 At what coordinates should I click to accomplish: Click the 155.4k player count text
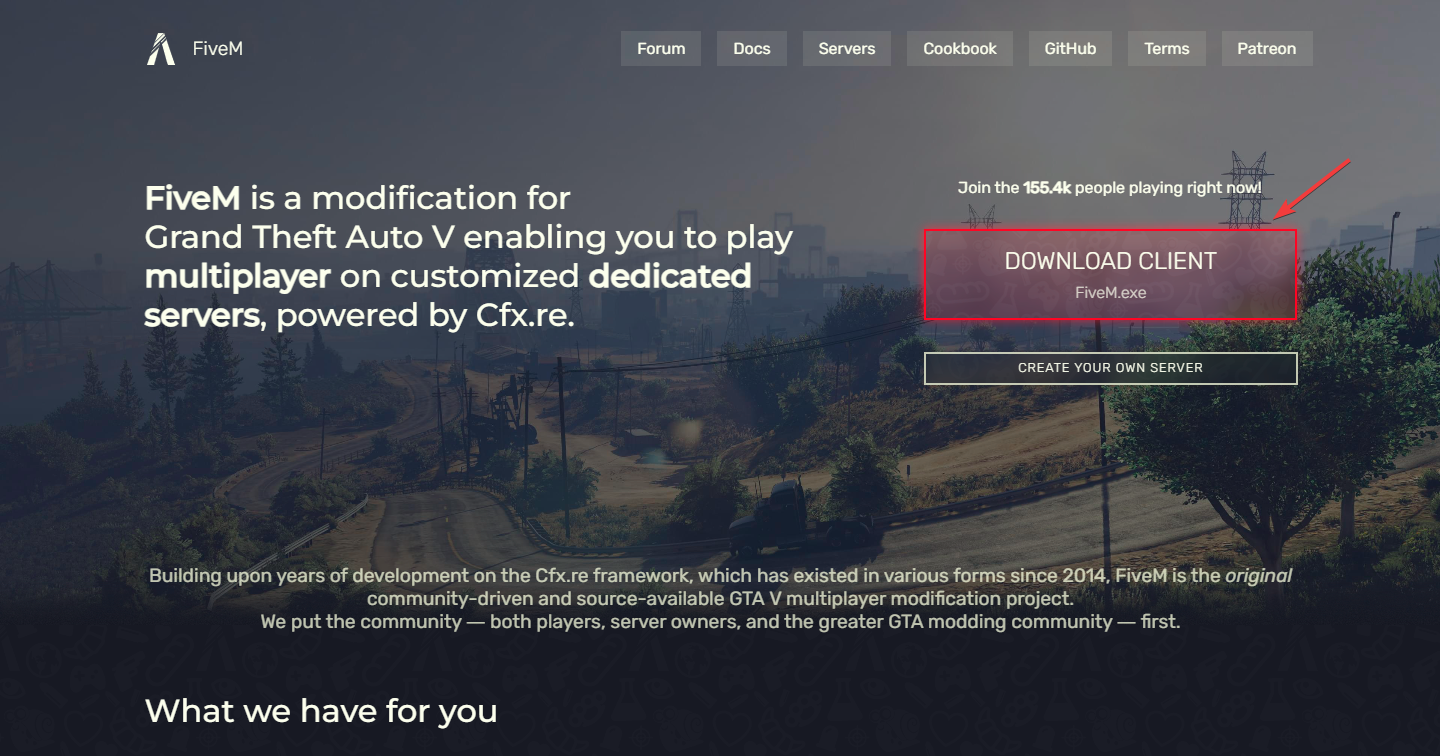pyautogui.click(x=1047, y=187)
